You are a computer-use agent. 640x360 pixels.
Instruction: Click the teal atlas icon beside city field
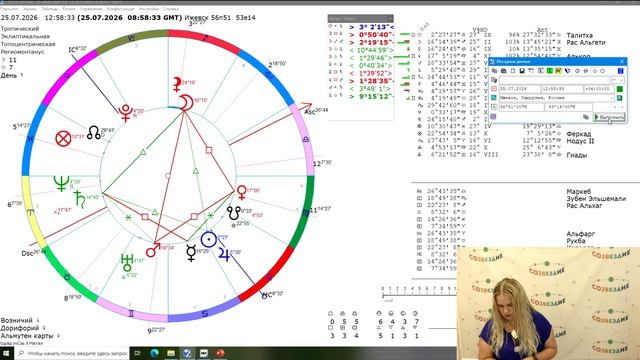click(494, 98)
